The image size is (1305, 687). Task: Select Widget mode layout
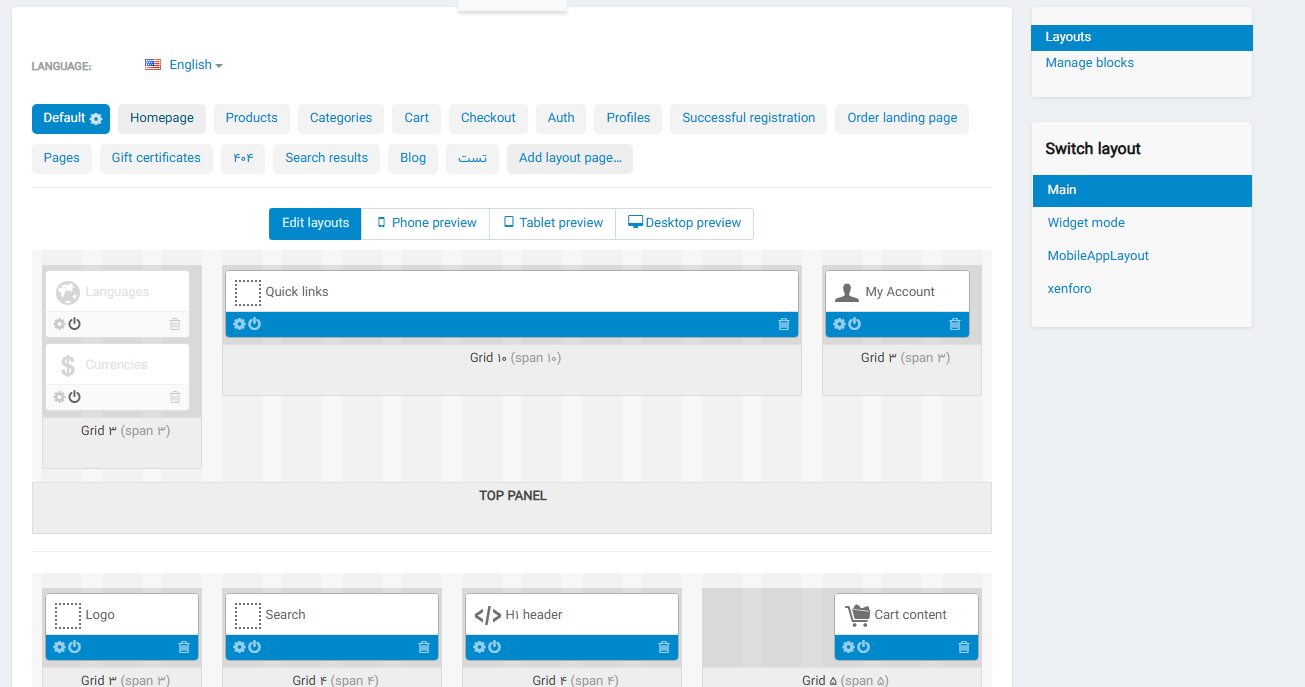1085,223
